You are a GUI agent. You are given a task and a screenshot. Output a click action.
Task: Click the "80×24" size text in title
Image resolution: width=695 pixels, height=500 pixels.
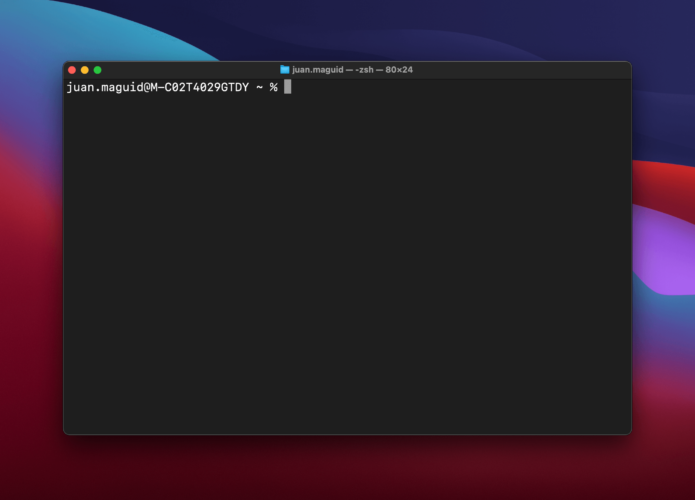coord(399,70)
